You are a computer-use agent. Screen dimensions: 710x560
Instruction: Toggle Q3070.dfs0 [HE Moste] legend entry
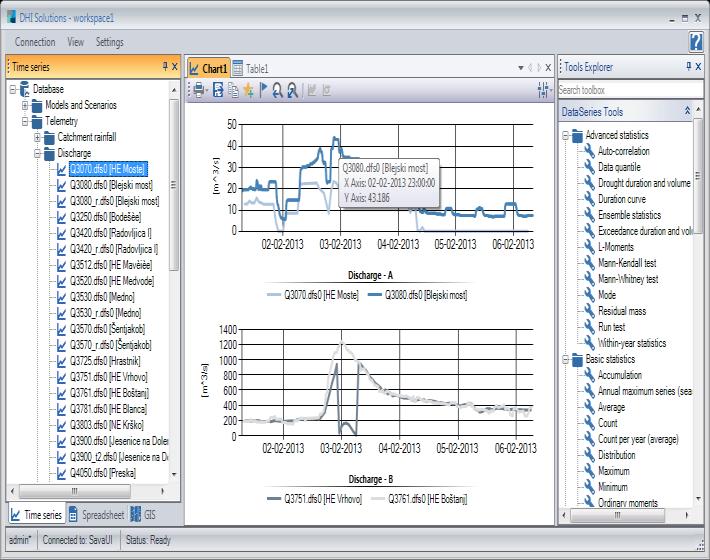click(x=313, y=295)
